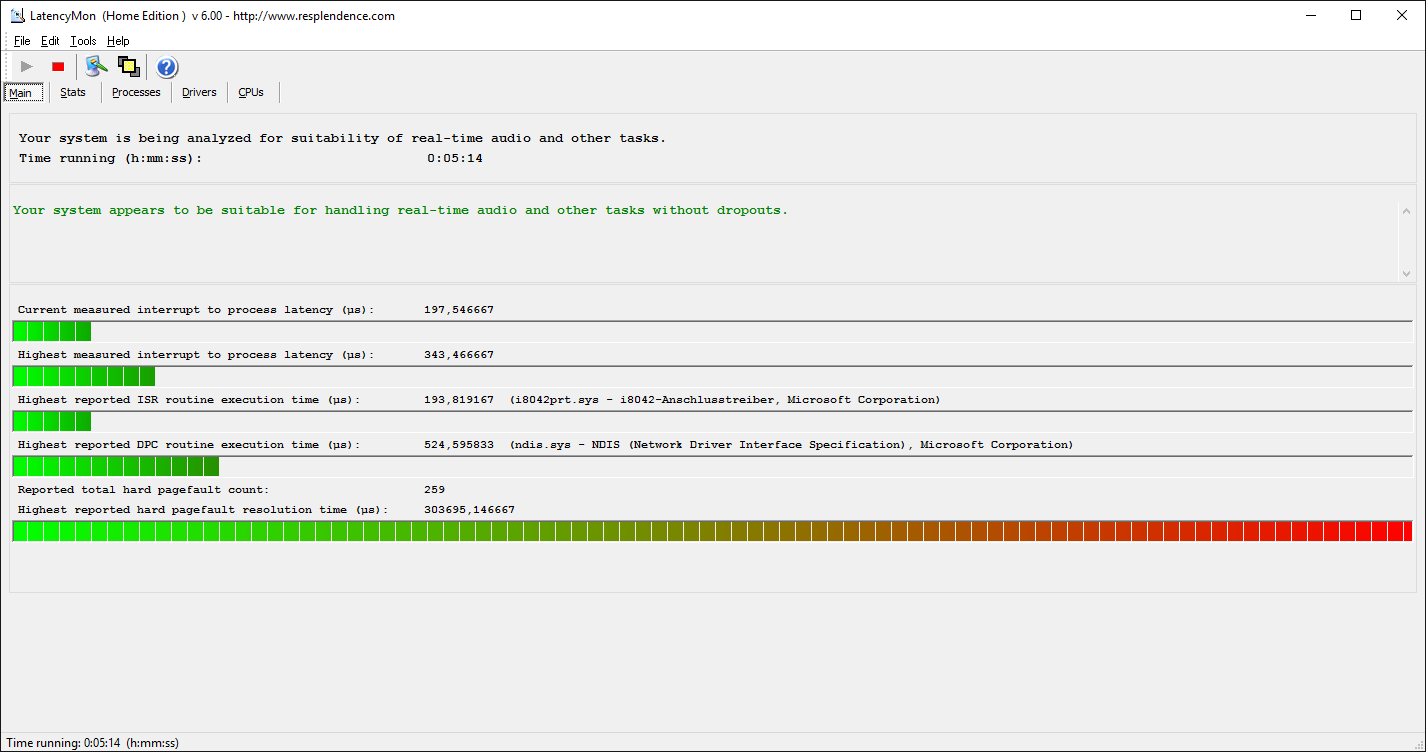
Task: Click the pagefault count value 259
Action: (x=434, y=490)
